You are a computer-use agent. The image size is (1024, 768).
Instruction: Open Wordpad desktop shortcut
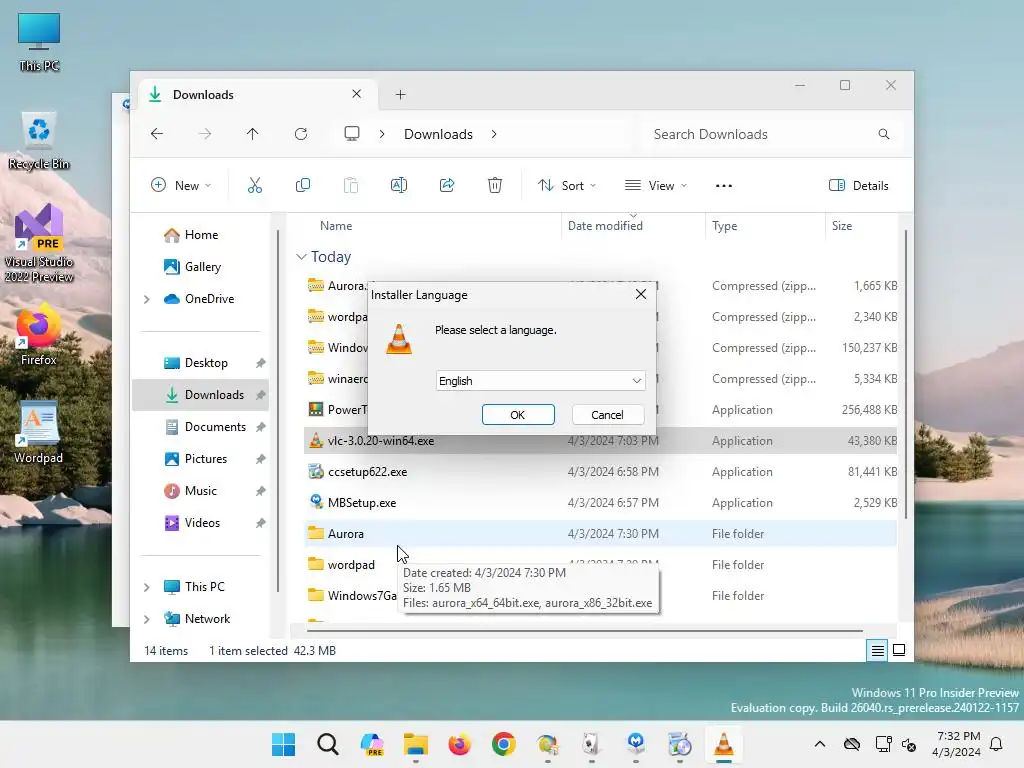pyautogui.click(x=39, y=432)
